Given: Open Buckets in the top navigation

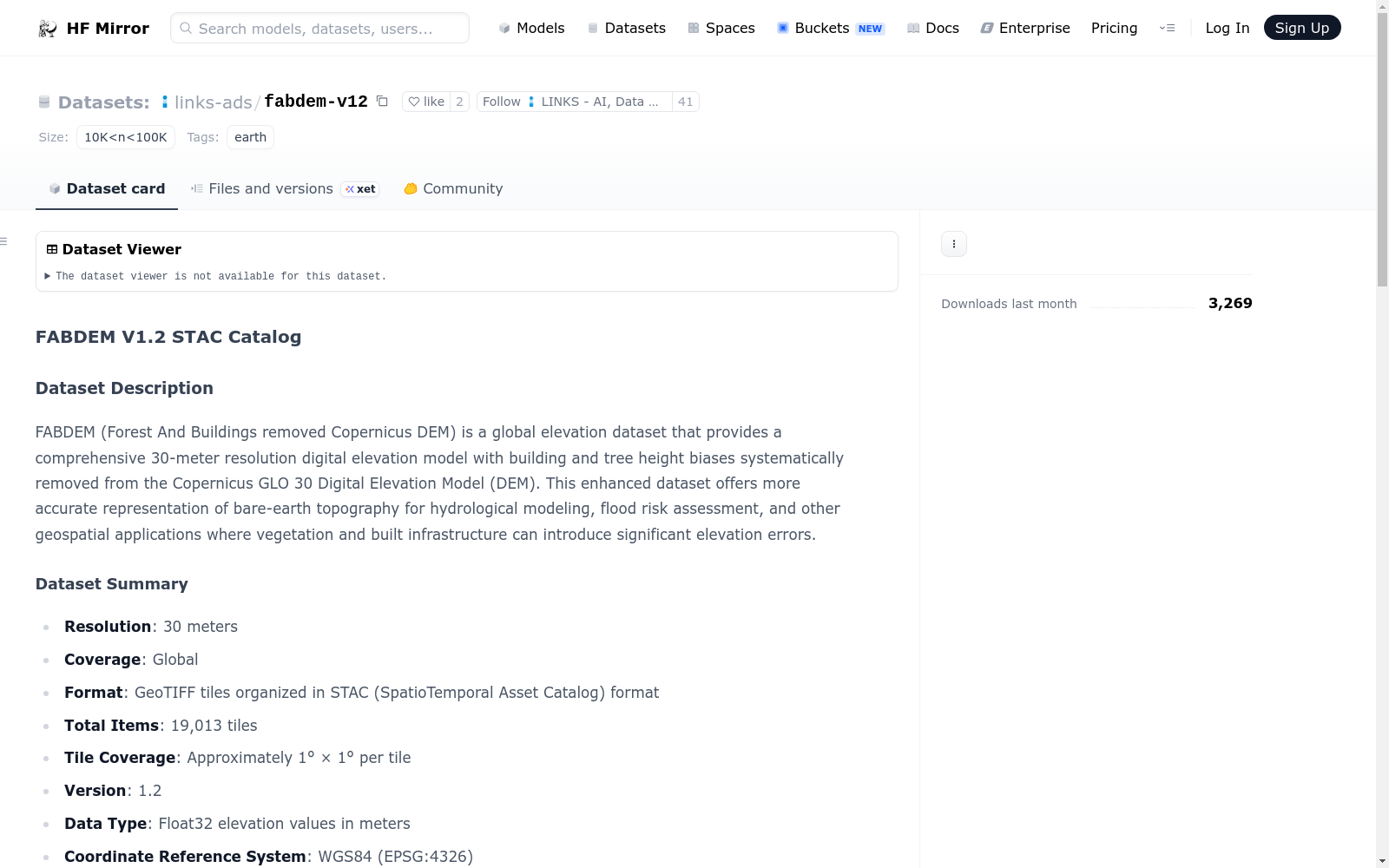Looking at the screenshot, I should 831,29.
